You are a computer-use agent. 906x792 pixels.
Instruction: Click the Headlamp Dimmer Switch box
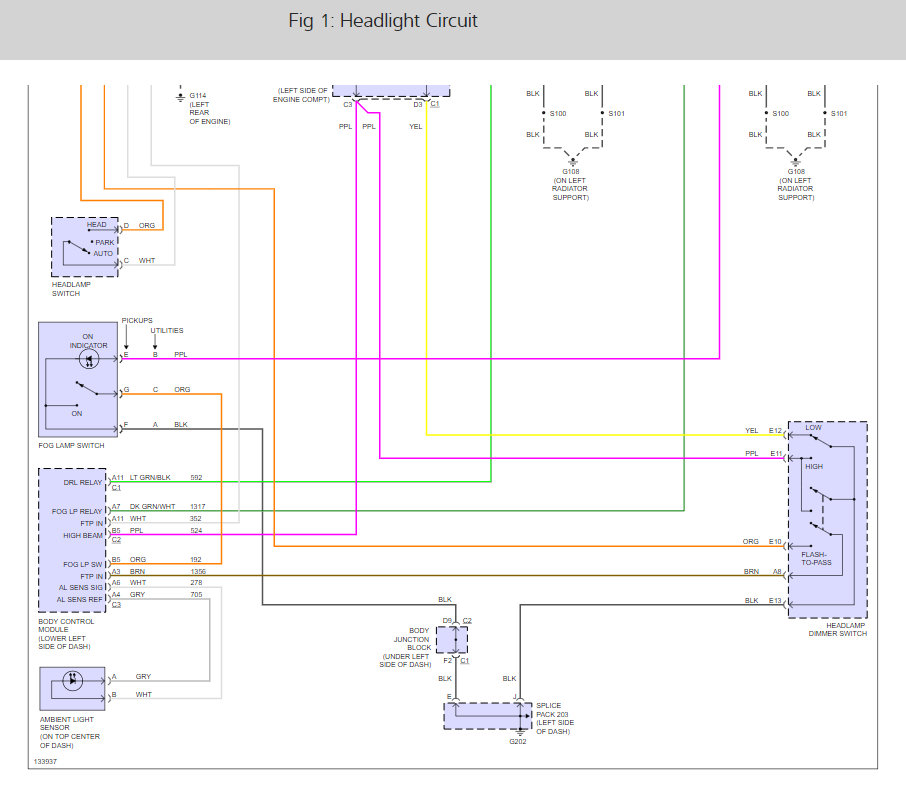pyautogui.click(x=827, y=520)
